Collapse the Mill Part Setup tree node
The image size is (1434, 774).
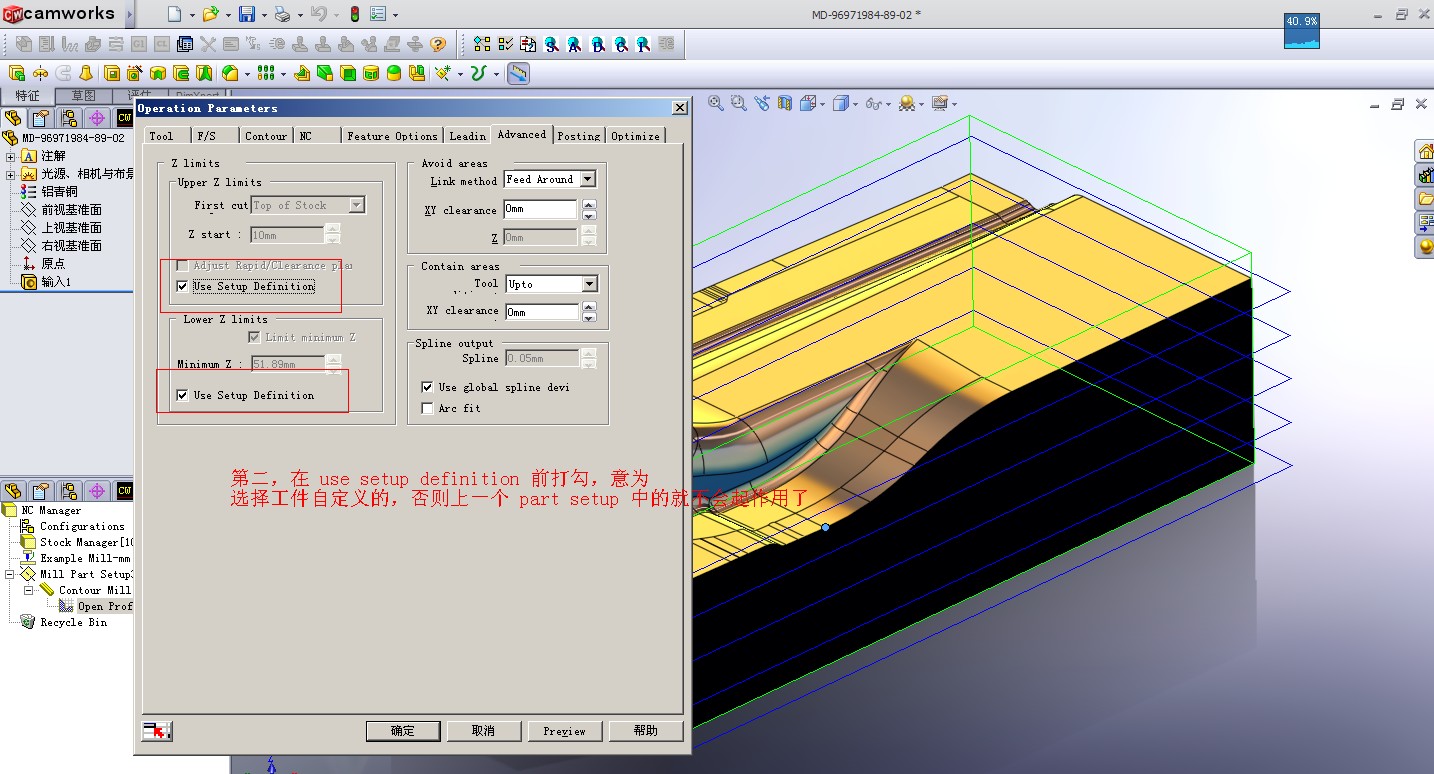click(x=11, y=575)
